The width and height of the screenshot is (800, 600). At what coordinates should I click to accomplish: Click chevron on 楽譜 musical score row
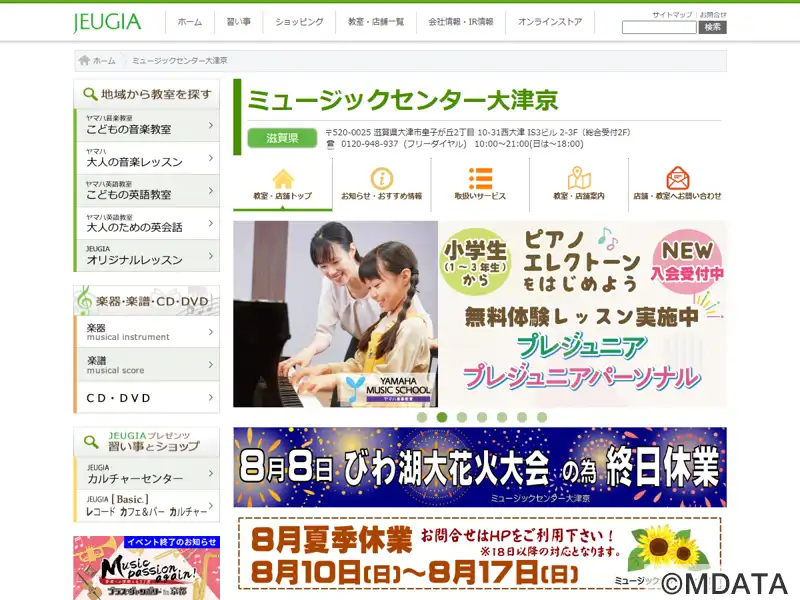point(211,365)
